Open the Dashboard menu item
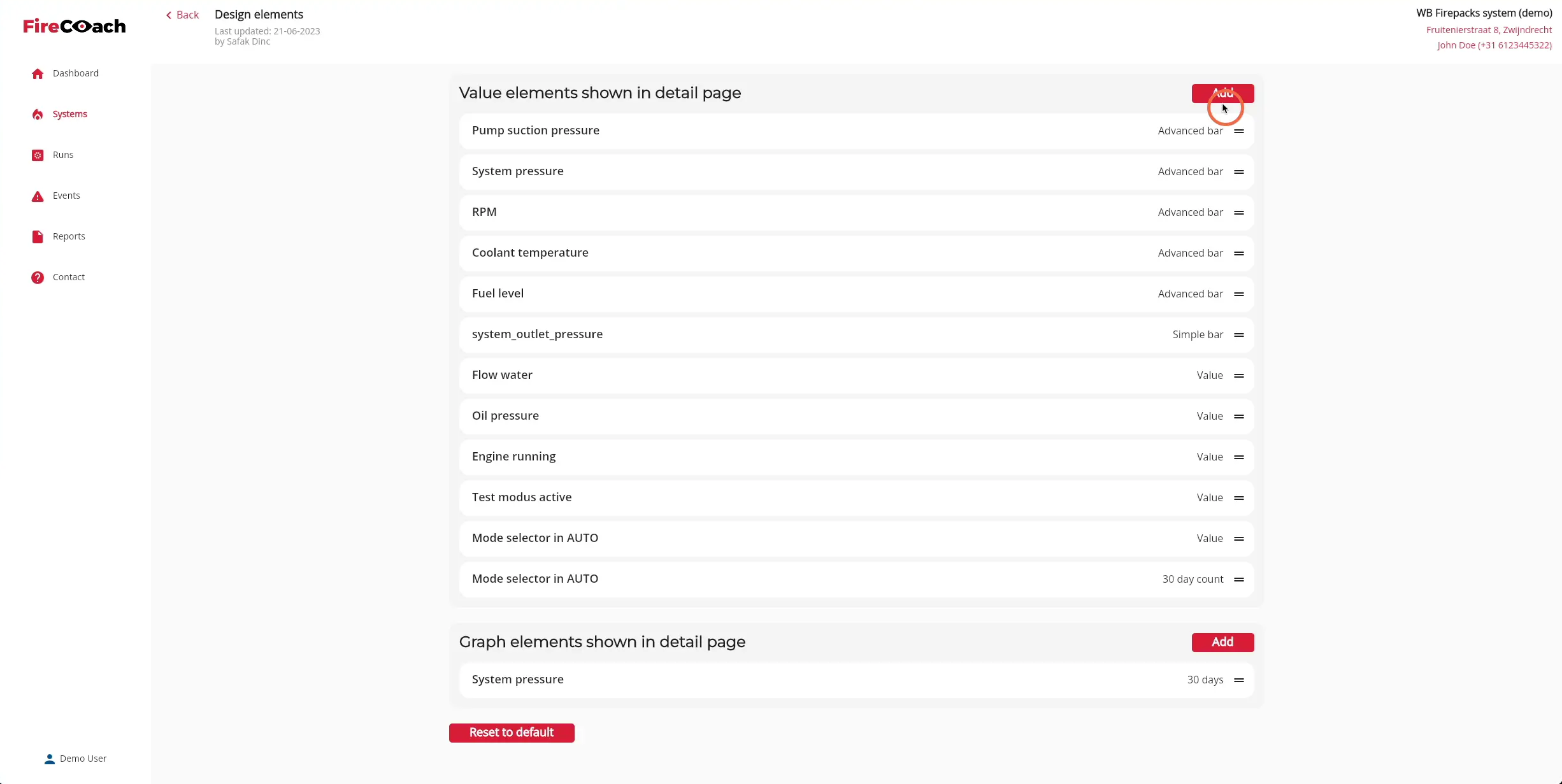Screen dimensions: 1562x784 click(76, 73)
